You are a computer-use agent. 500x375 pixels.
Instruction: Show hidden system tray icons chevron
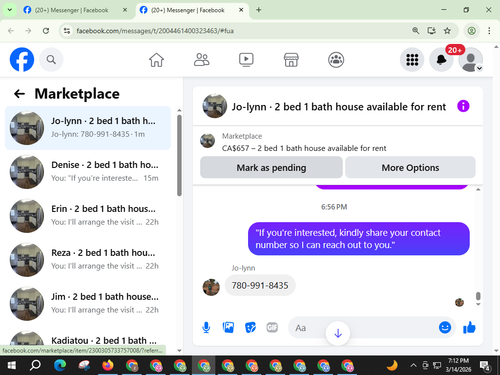tap(413, 366)
